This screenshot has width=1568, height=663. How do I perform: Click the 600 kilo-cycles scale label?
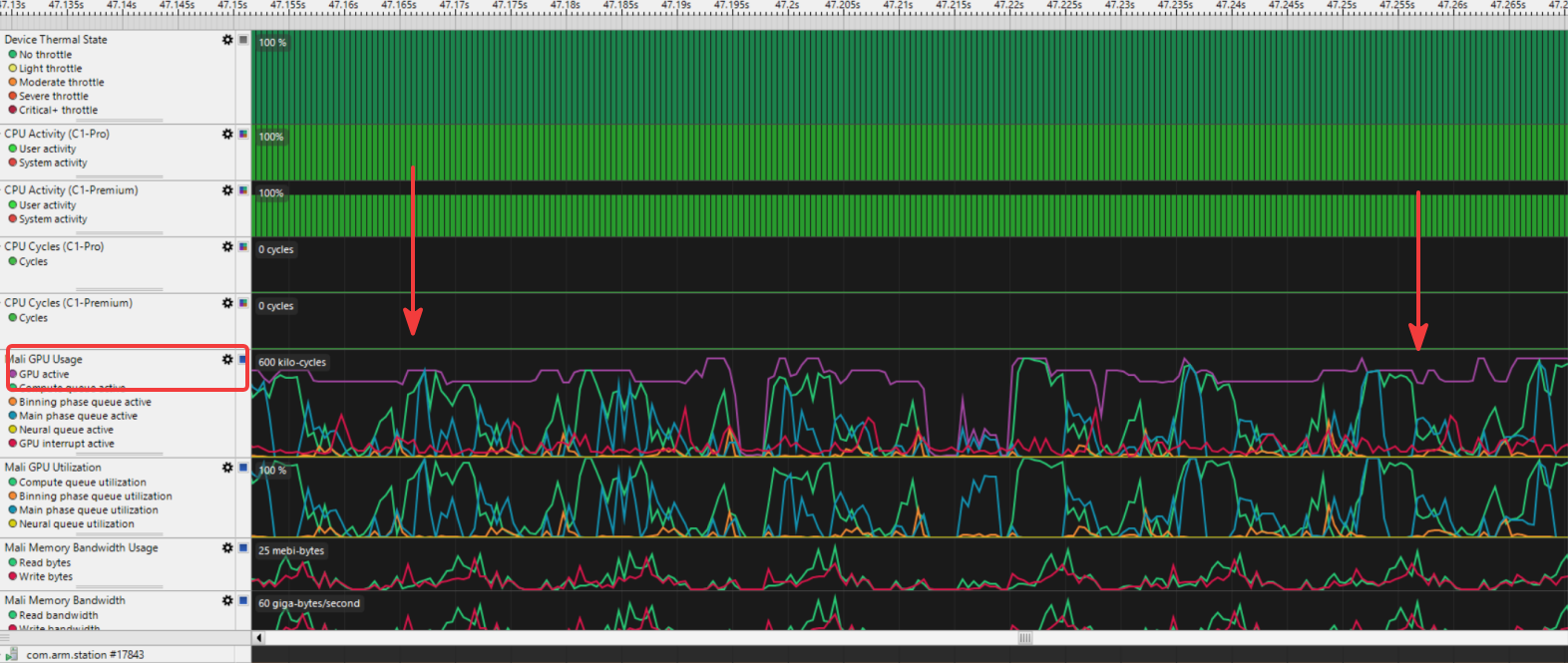[x=292, y=363]
